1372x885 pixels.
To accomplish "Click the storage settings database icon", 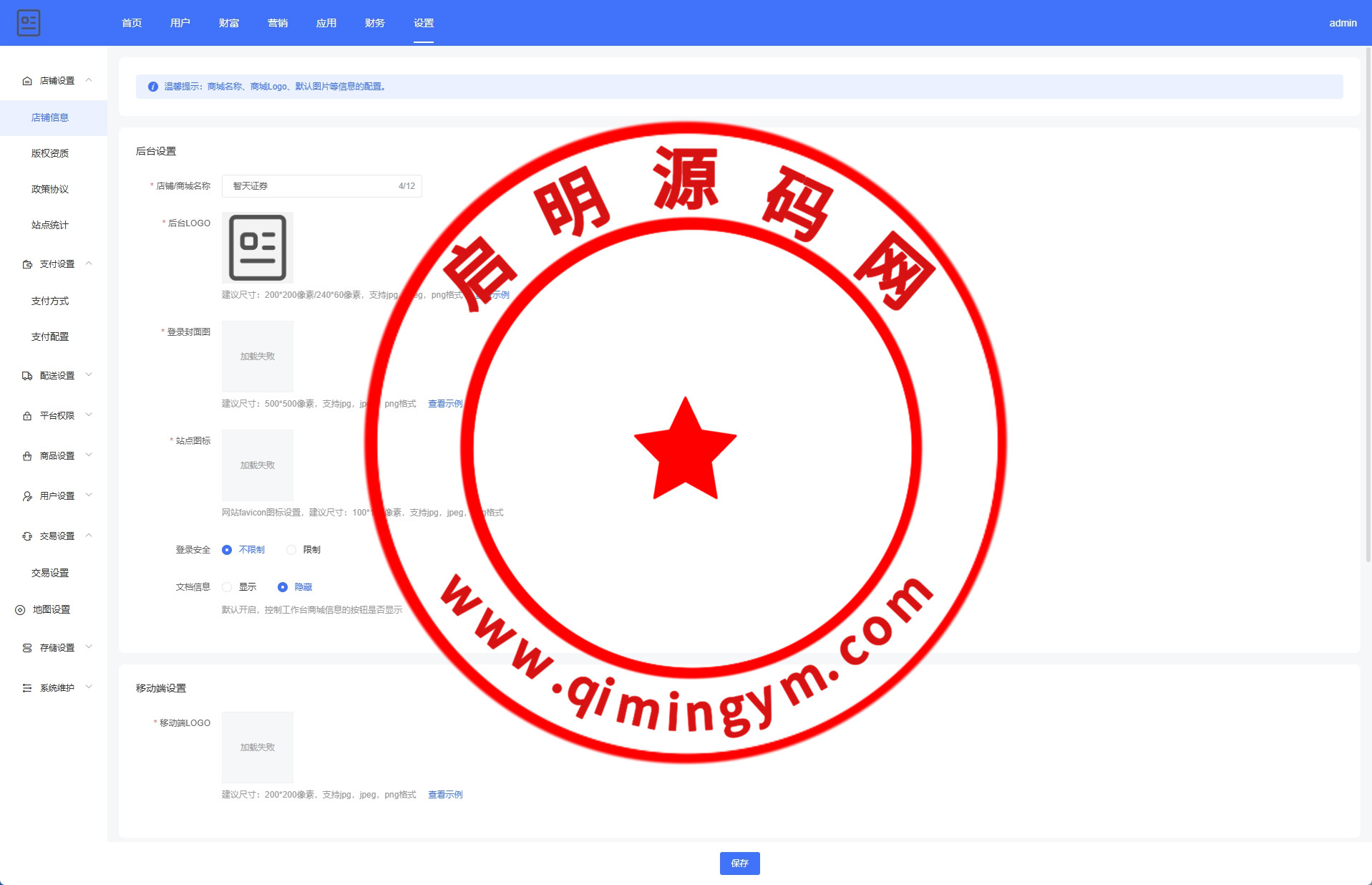I will pyautogui.click(x=27, y=648).
